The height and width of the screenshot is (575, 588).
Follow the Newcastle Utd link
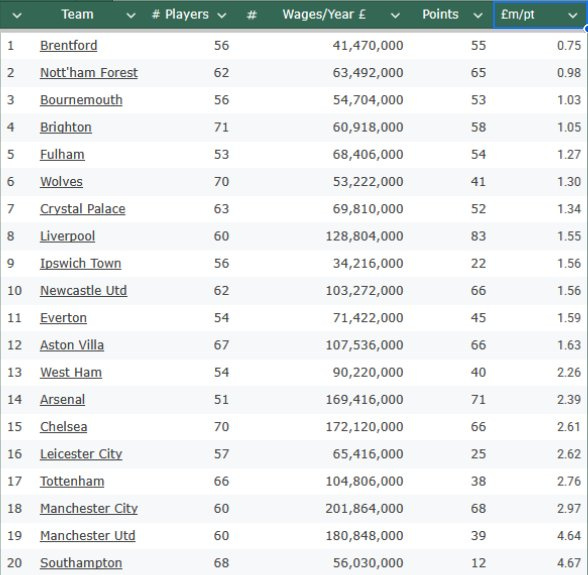coord(84,291)
